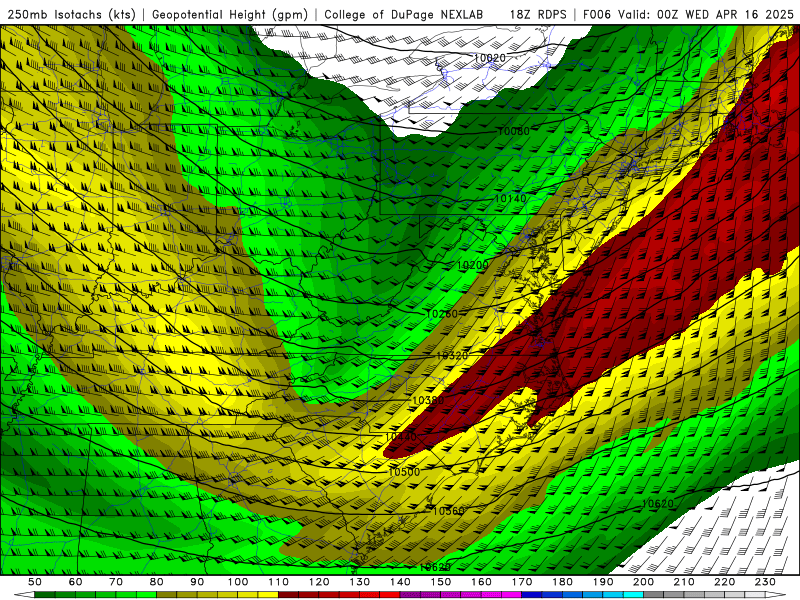Click the 150 value on the color scale

pos(441,582)
